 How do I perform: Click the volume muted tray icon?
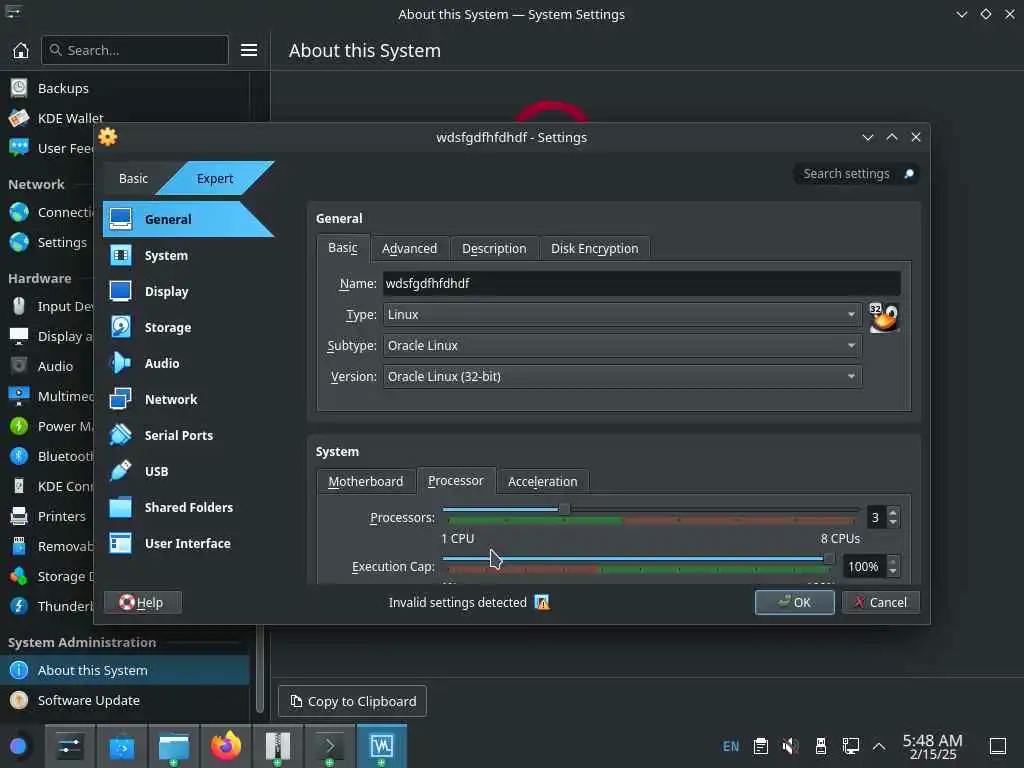coord(791,746)
